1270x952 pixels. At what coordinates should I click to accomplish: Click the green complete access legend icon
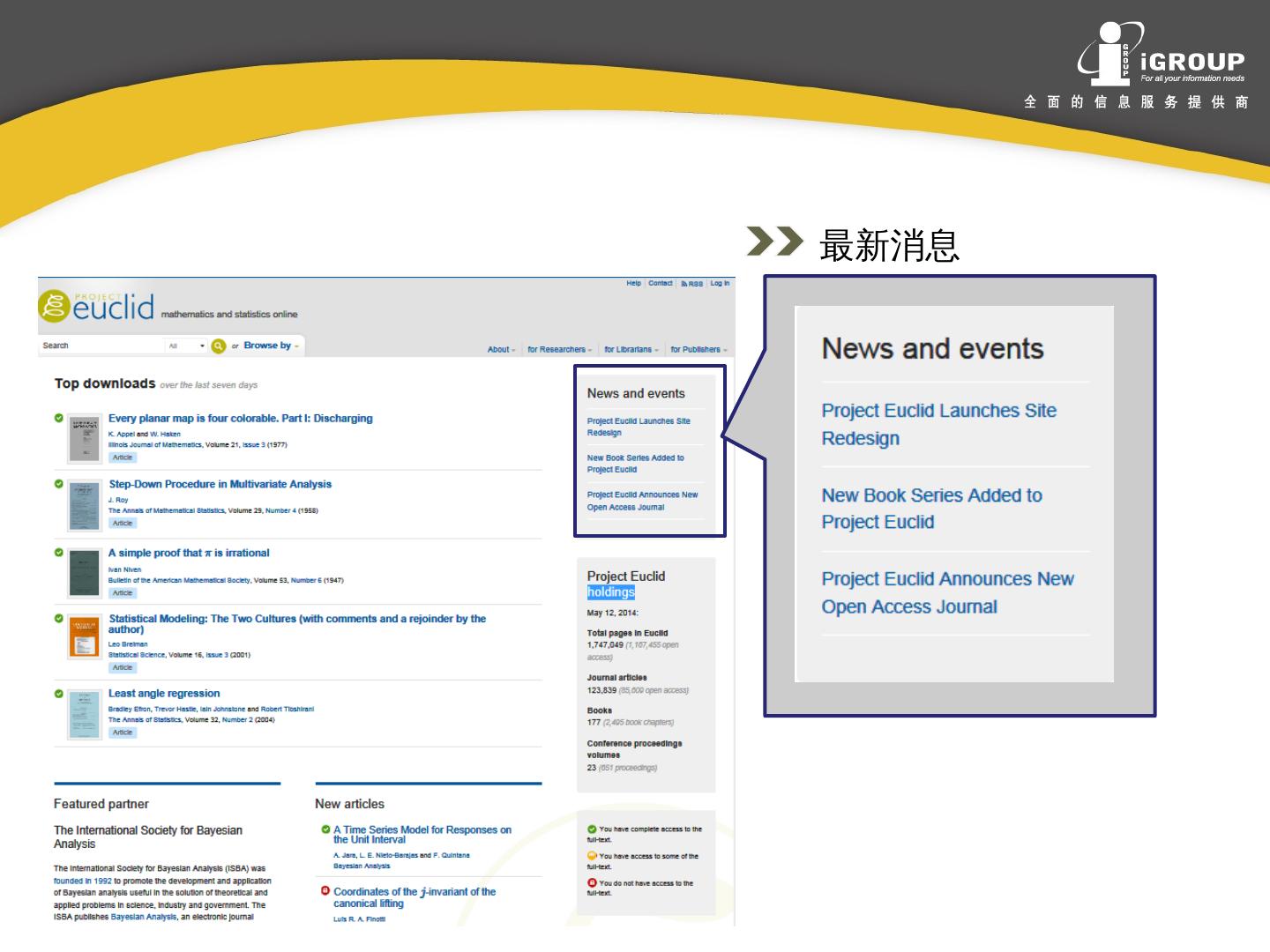[592, 829]
